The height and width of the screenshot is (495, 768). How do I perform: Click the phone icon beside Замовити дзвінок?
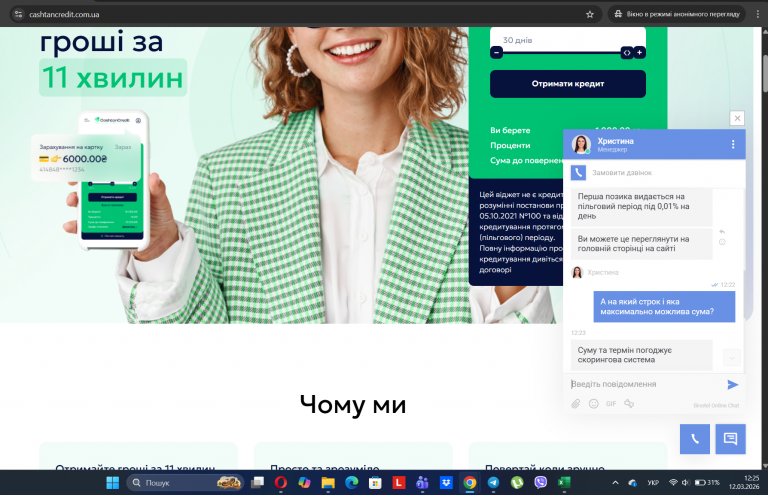pyautogui.click(x=578, y=172)
